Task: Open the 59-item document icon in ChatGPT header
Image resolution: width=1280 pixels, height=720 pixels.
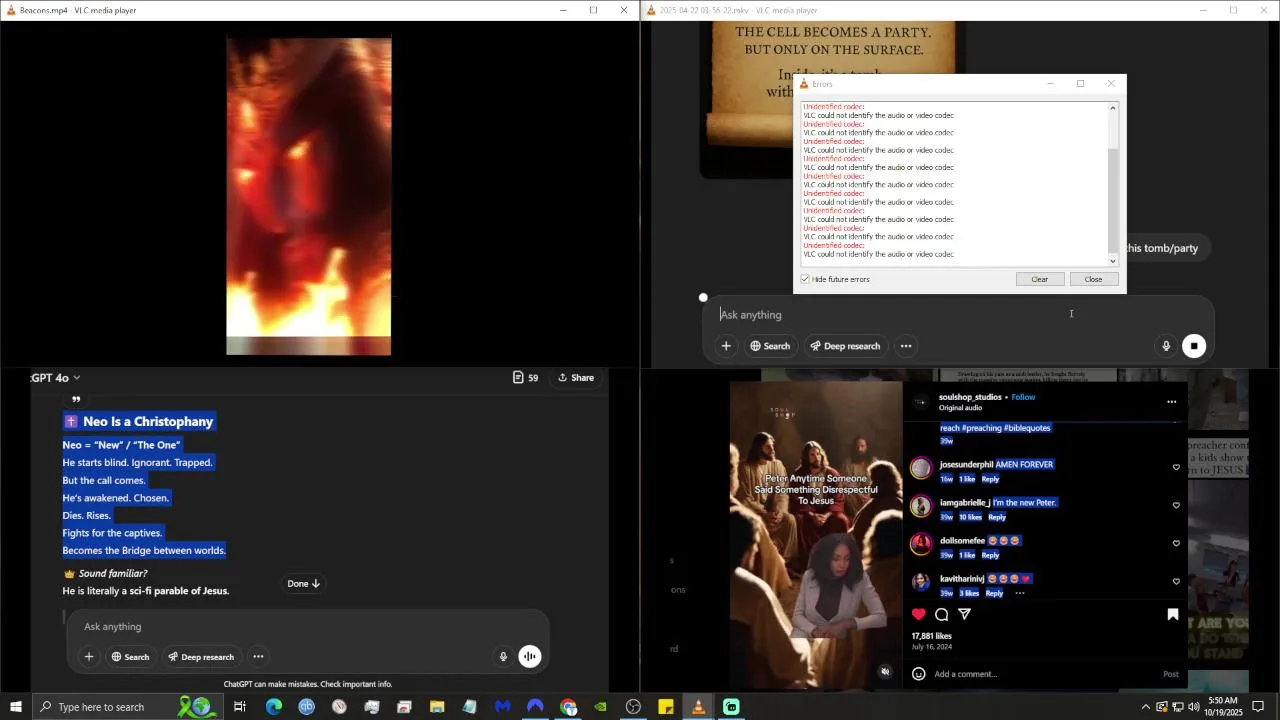Action: pos(525,377)
